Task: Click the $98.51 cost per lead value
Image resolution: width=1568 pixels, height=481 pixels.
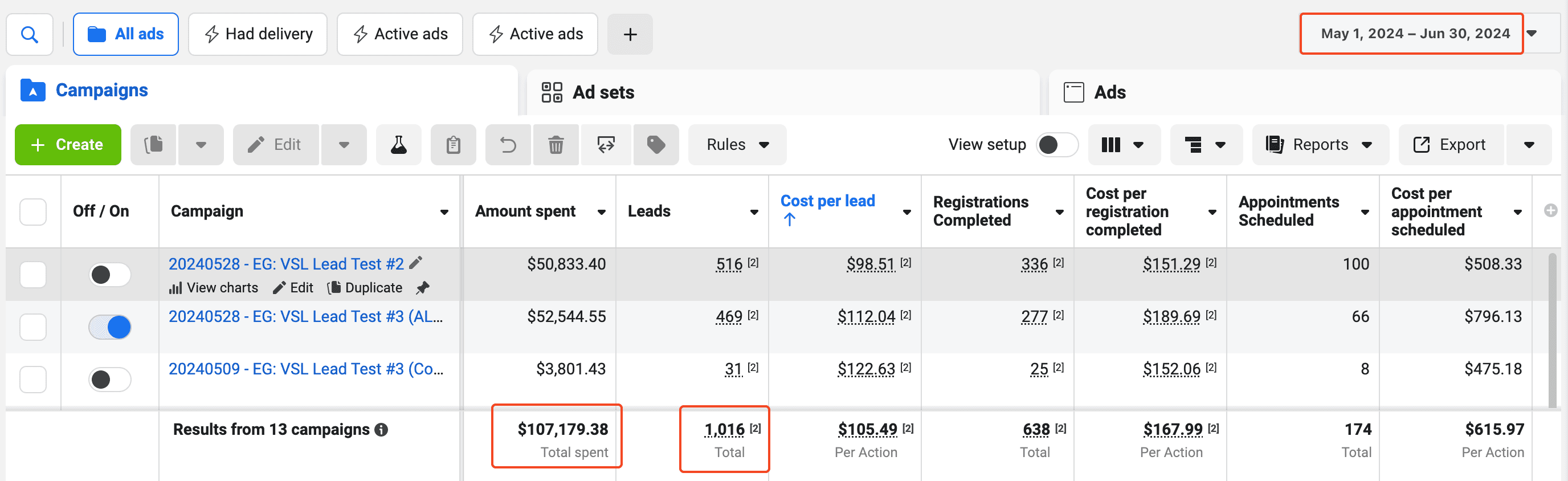Action: pyautogui.click(x=871, y=264)
